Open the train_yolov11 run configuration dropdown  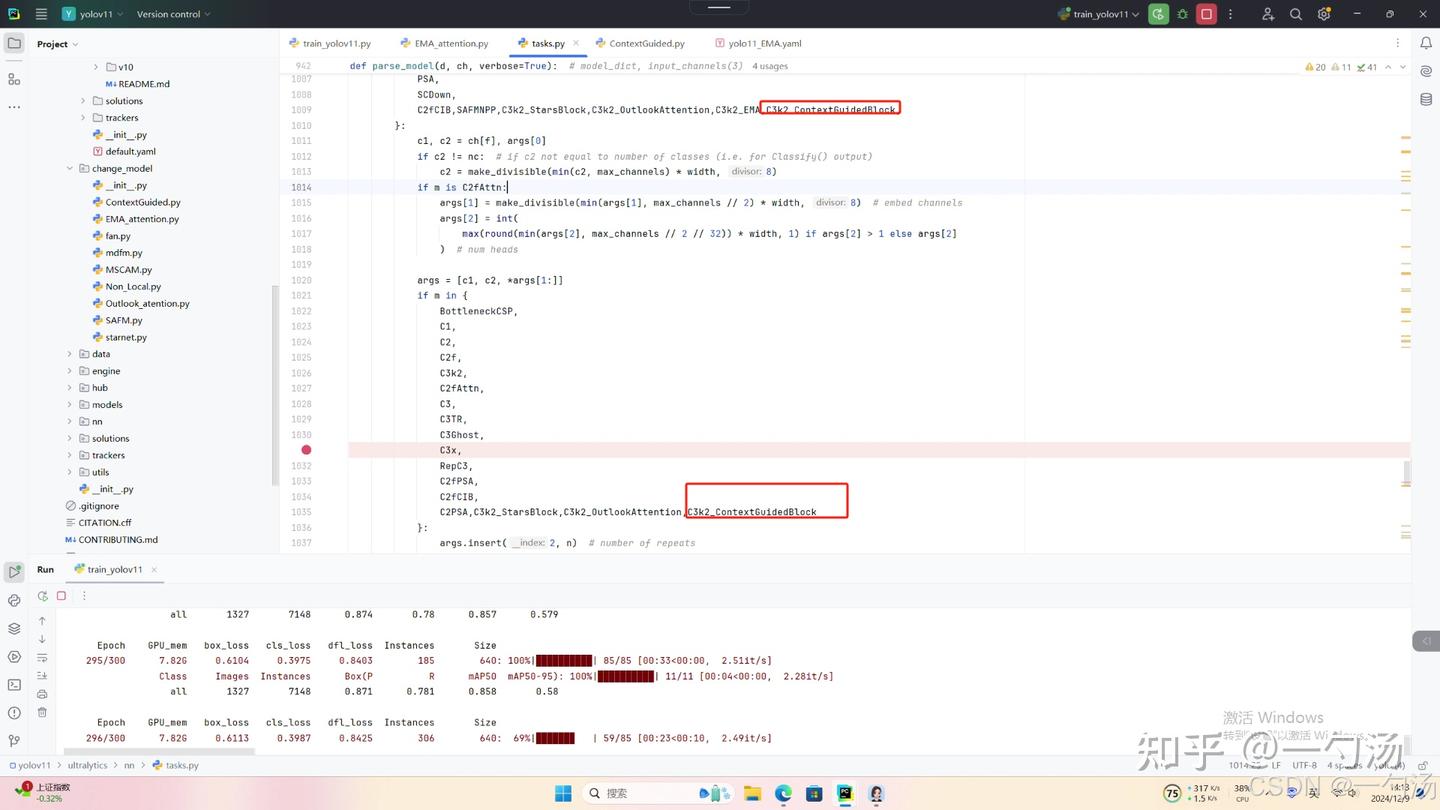tap(1099, 14)
